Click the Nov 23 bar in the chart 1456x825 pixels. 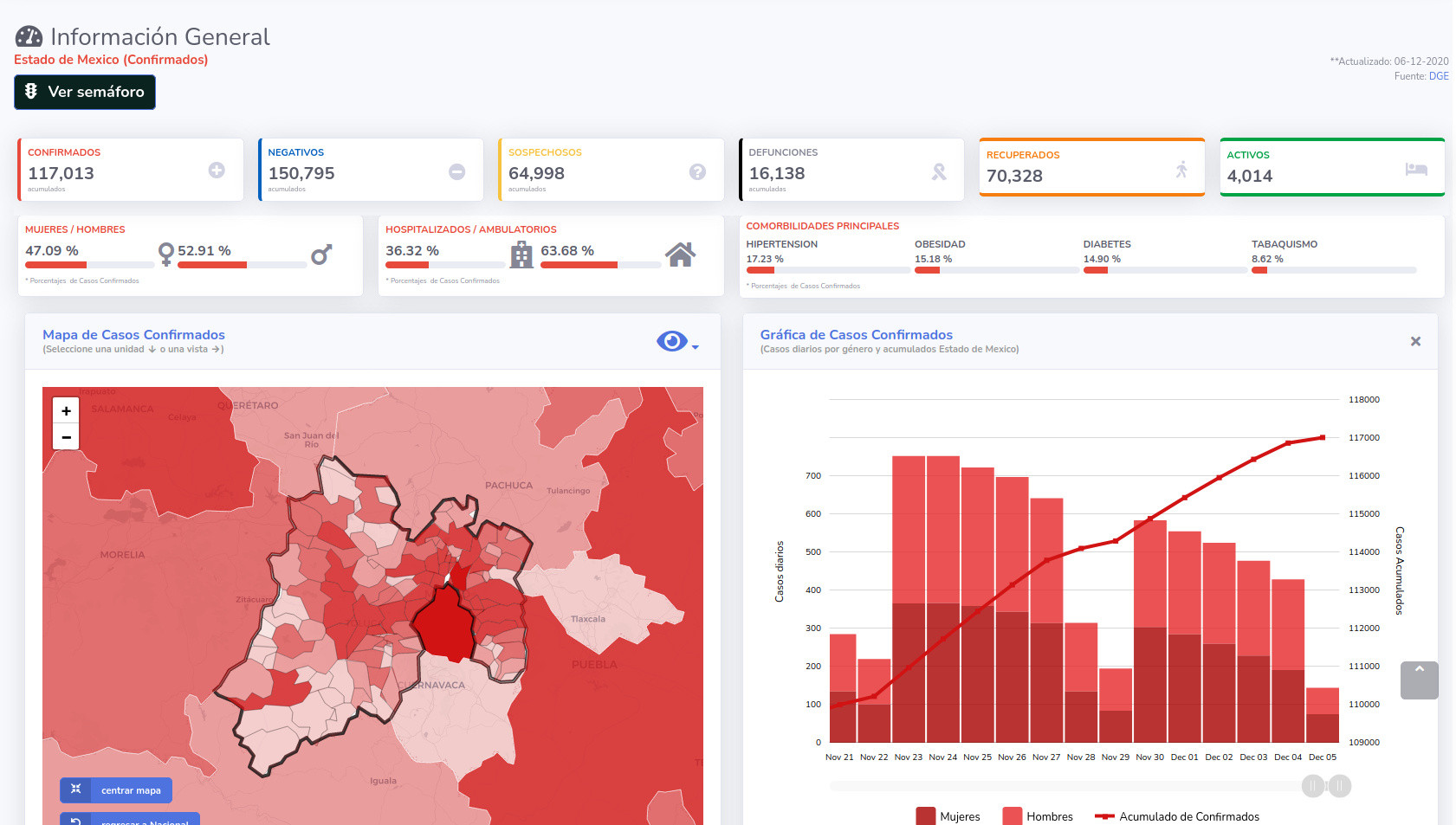pyautogui.click(x=909, y=599)
